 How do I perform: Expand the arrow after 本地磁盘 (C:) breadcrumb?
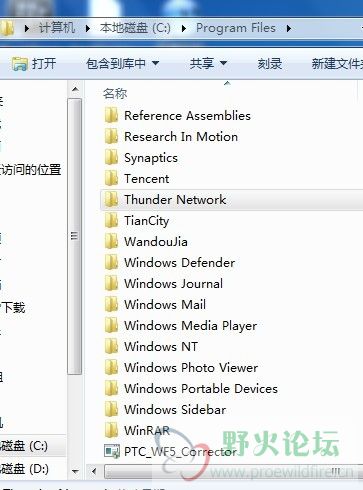point(184,28)
